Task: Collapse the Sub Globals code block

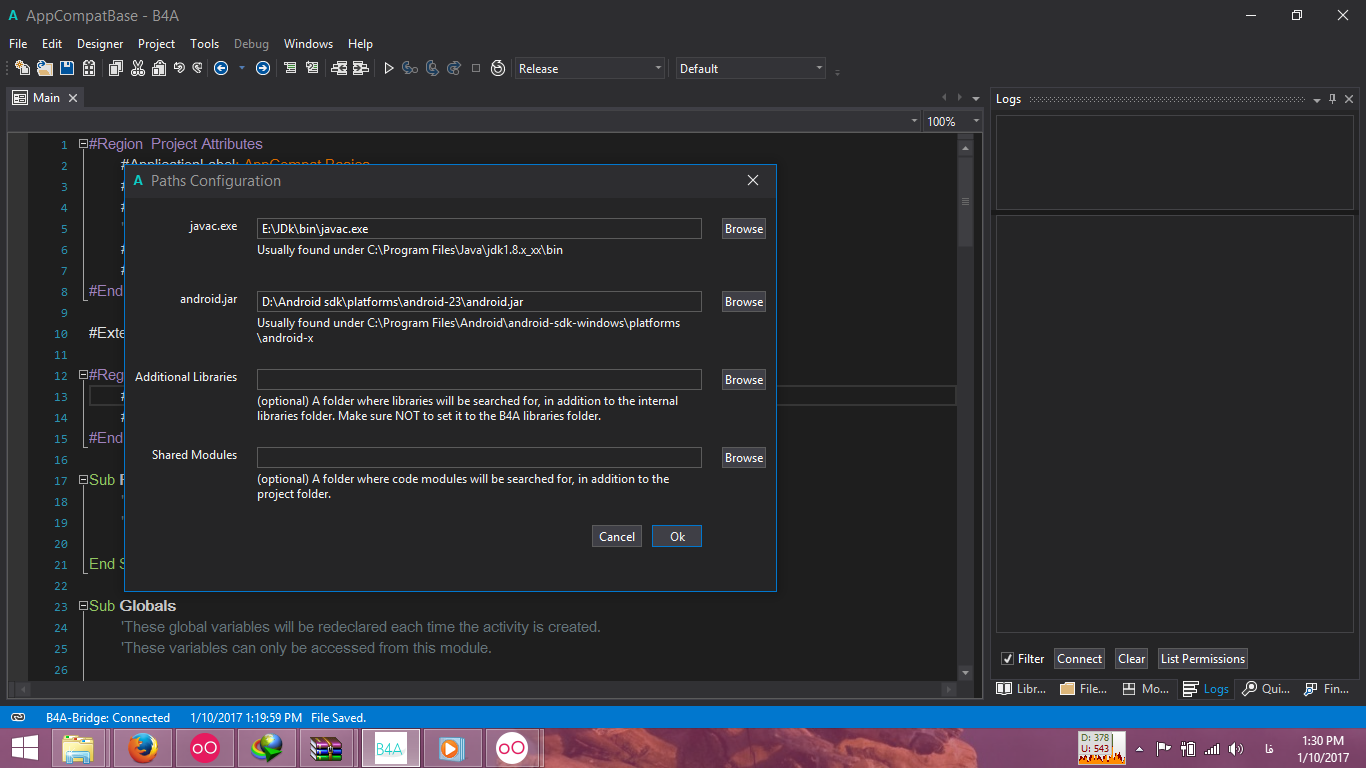Action: pos(84,606)
